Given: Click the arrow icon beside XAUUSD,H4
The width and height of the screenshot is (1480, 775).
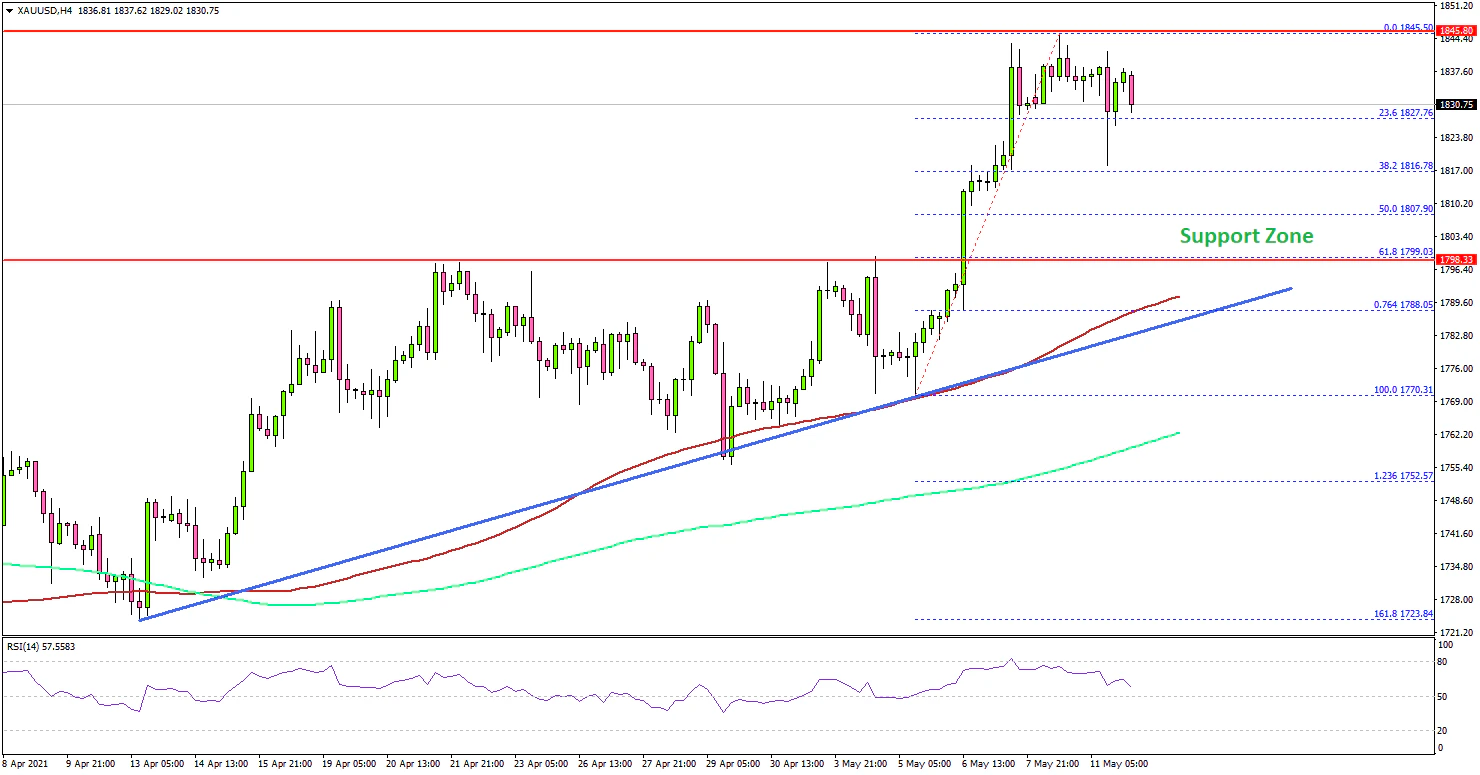Looking at the screenshot, I should tap(7, 8).
